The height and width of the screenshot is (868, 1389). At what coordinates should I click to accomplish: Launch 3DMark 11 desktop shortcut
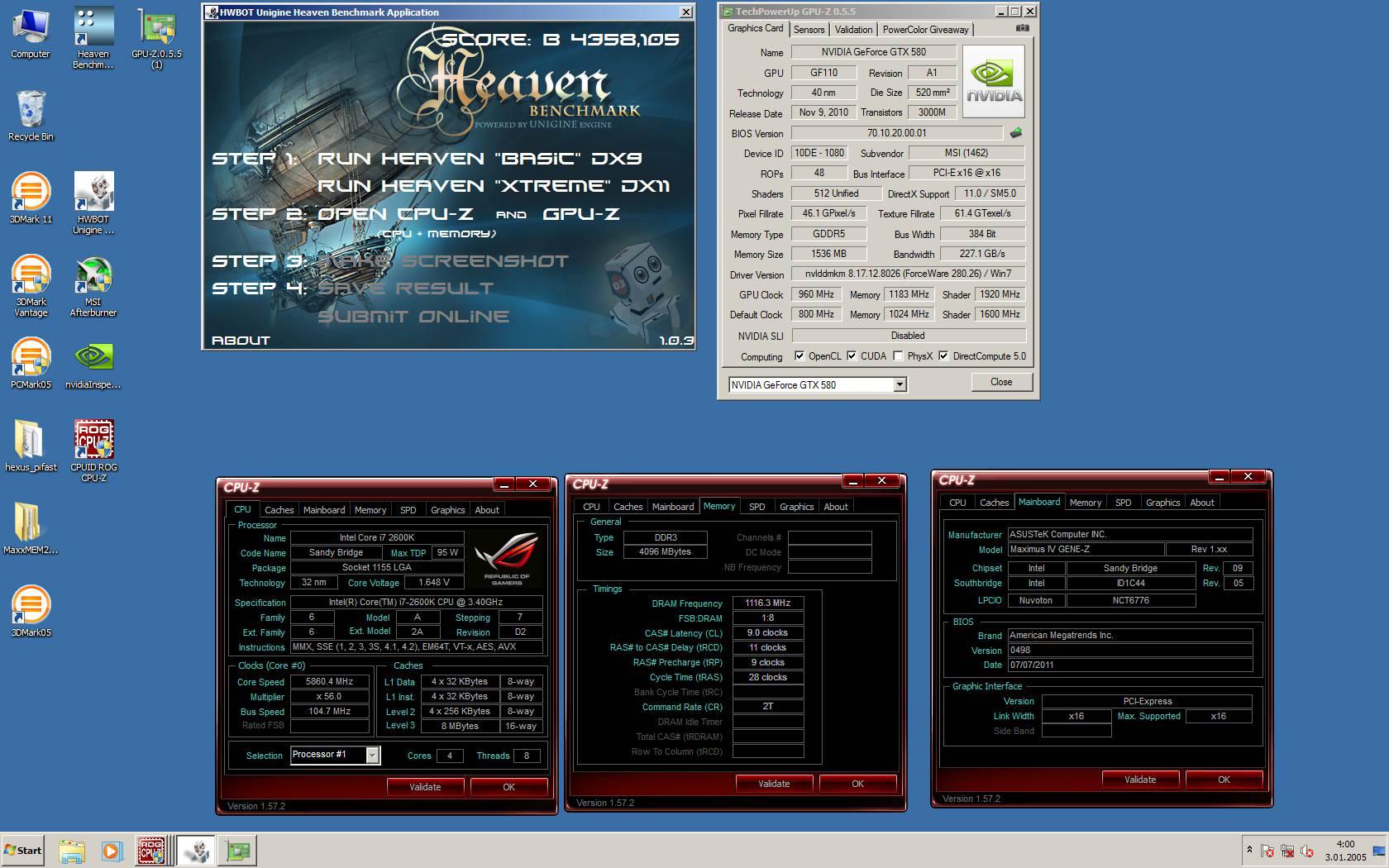[x=31, y=198]
